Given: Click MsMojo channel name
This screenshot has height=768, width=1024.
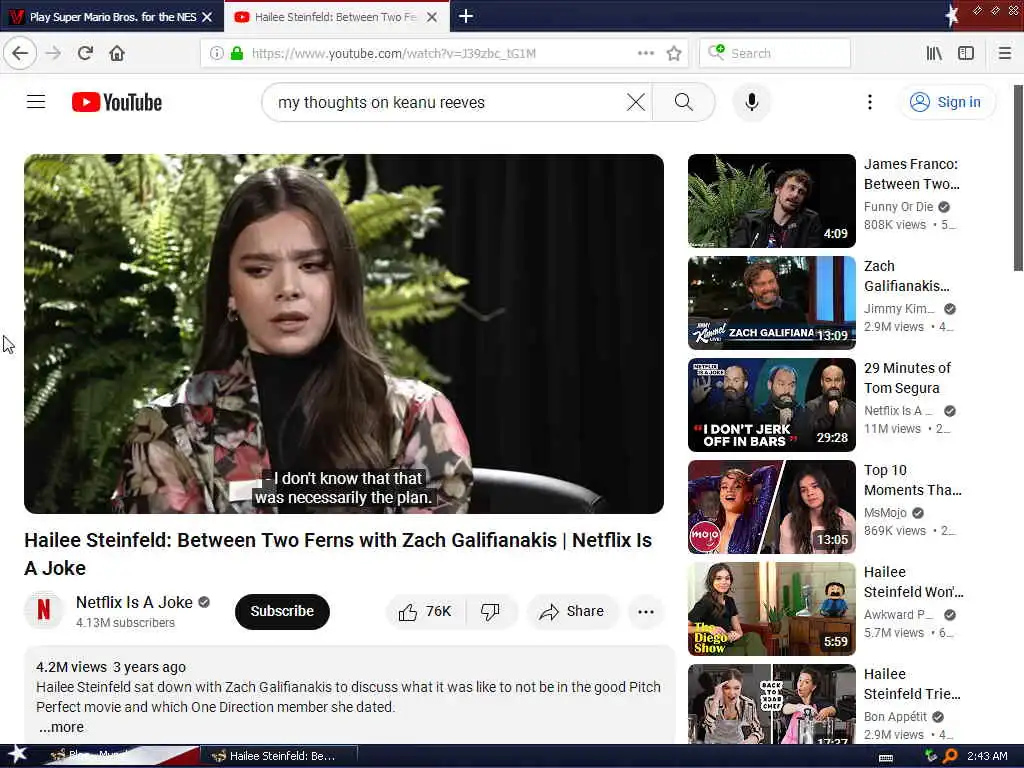Looking at the screenshot, I should pos(885,513).
